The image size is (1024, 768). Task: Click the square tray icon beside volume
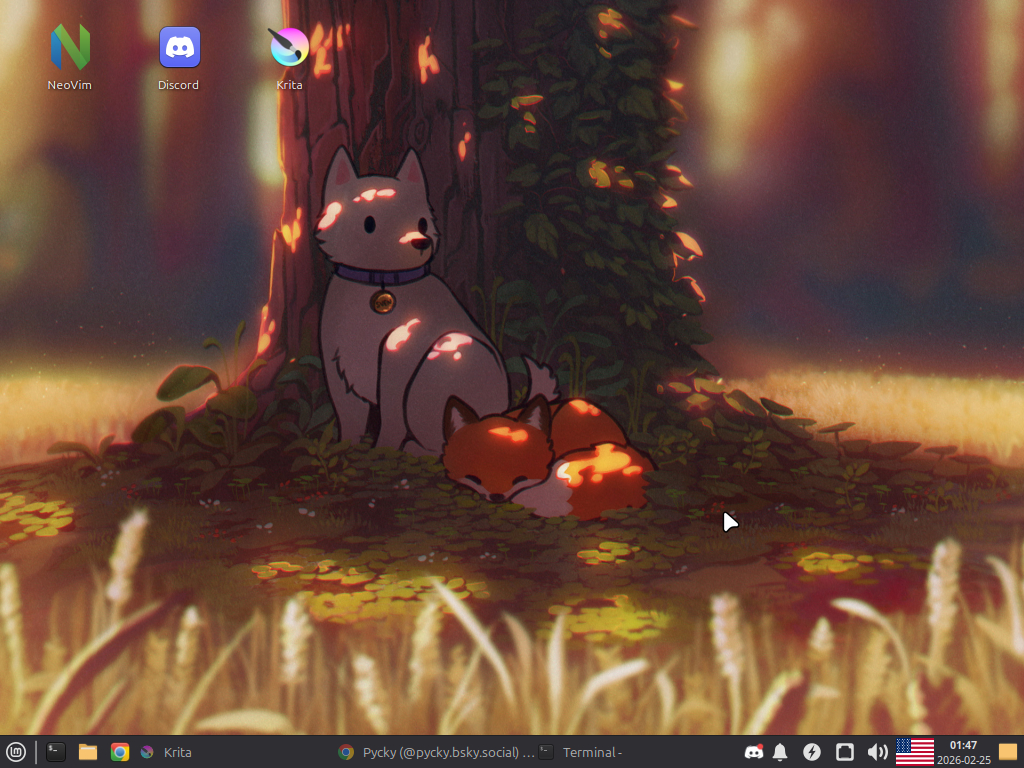pos(845,752)
